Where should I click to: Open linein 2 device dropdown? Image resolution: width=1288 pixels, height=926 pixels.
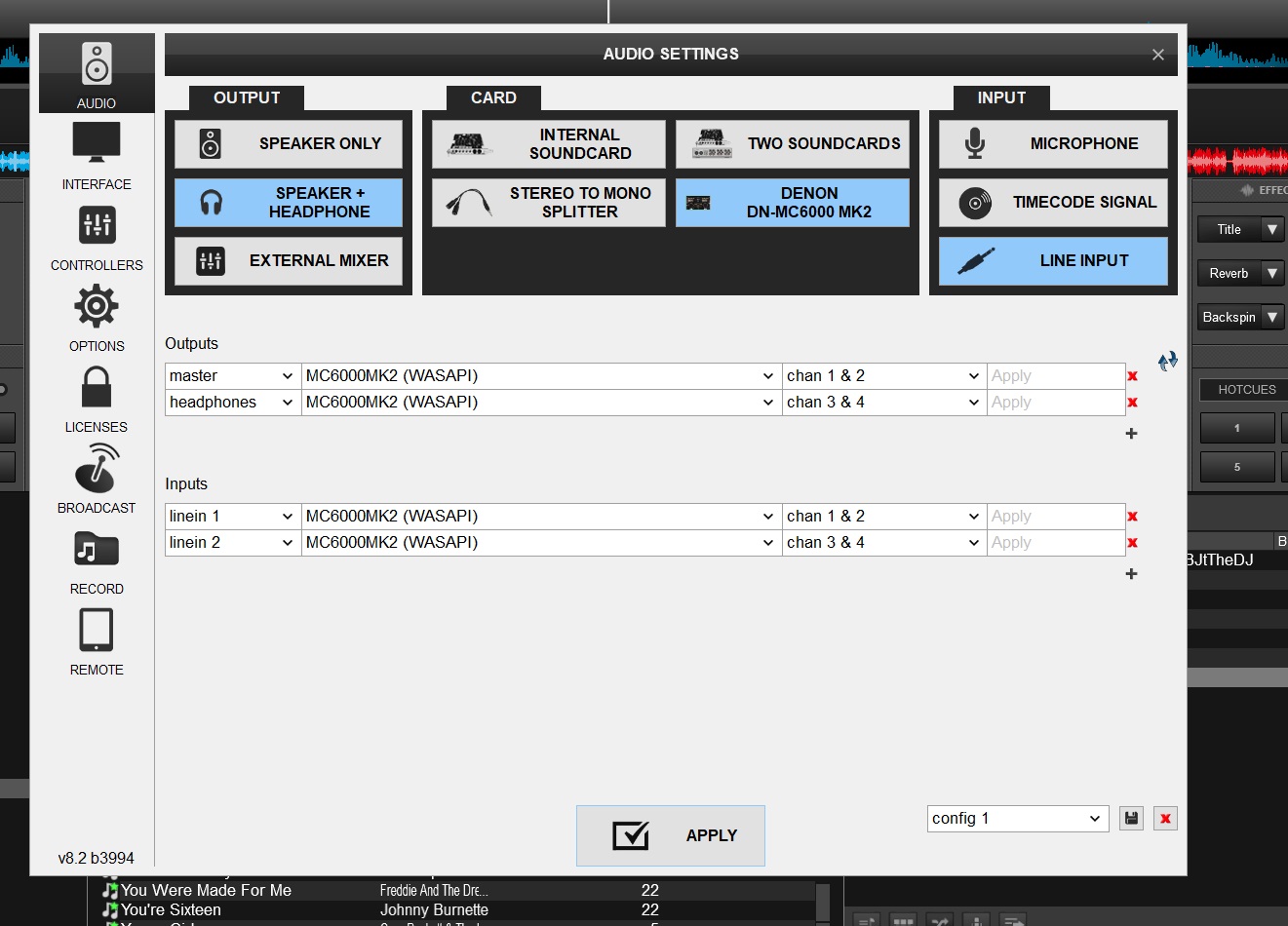(541, 543)
